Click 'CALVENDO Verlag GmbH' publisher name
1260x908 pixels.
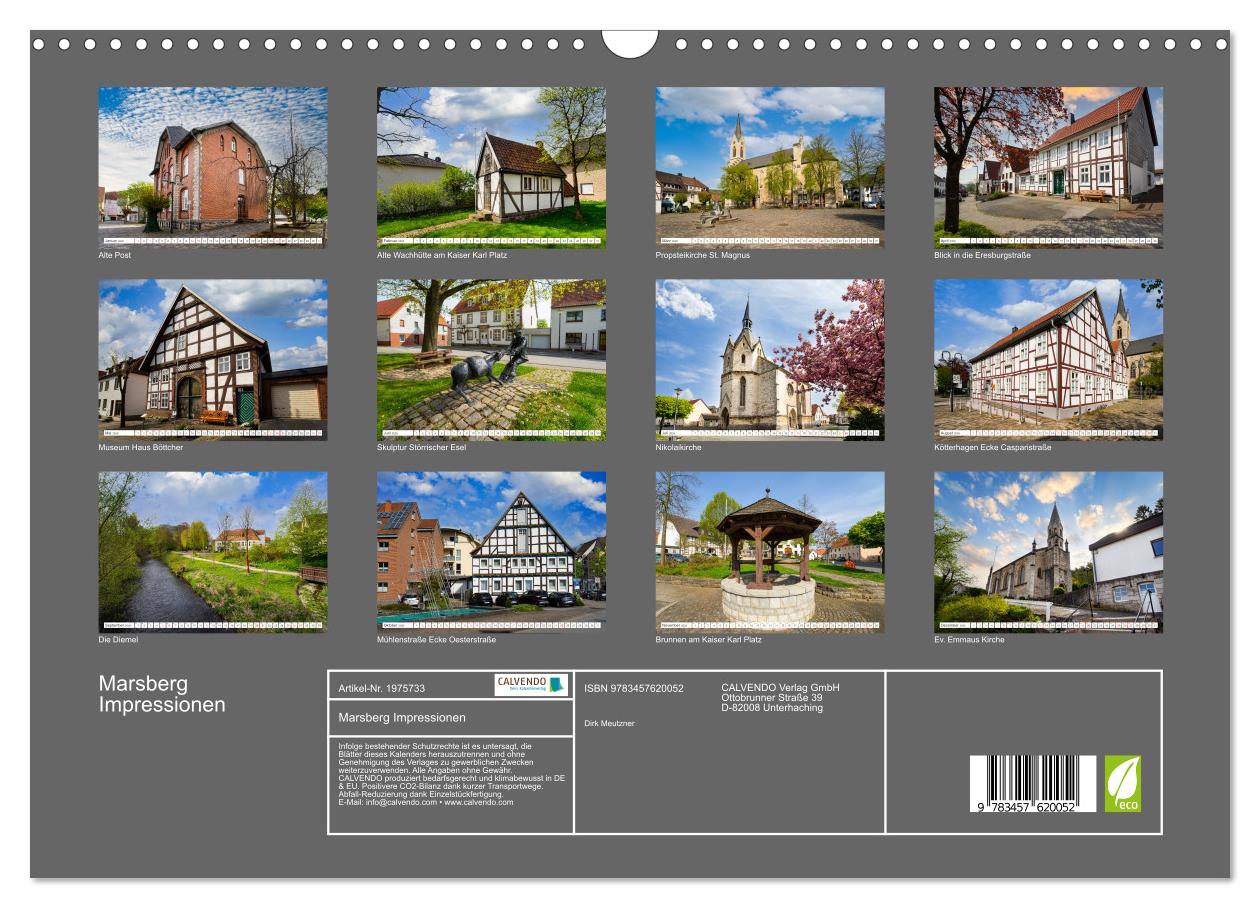click(780, 687)
